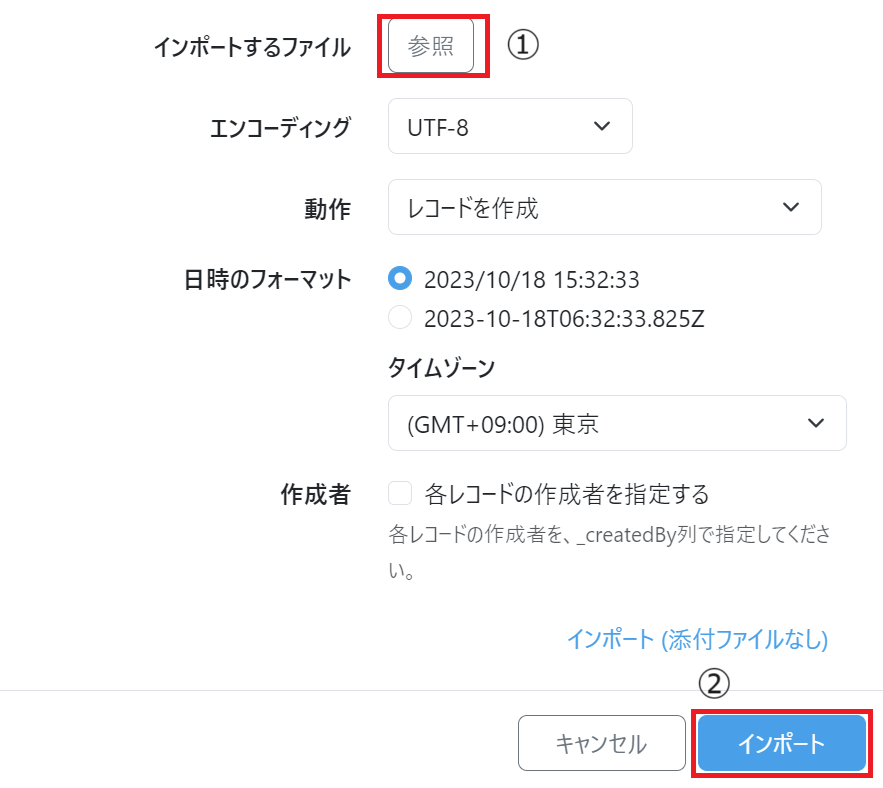The image size is (883, 788).
Task: Click the インポートするファイル label
Action: point(252,47)
